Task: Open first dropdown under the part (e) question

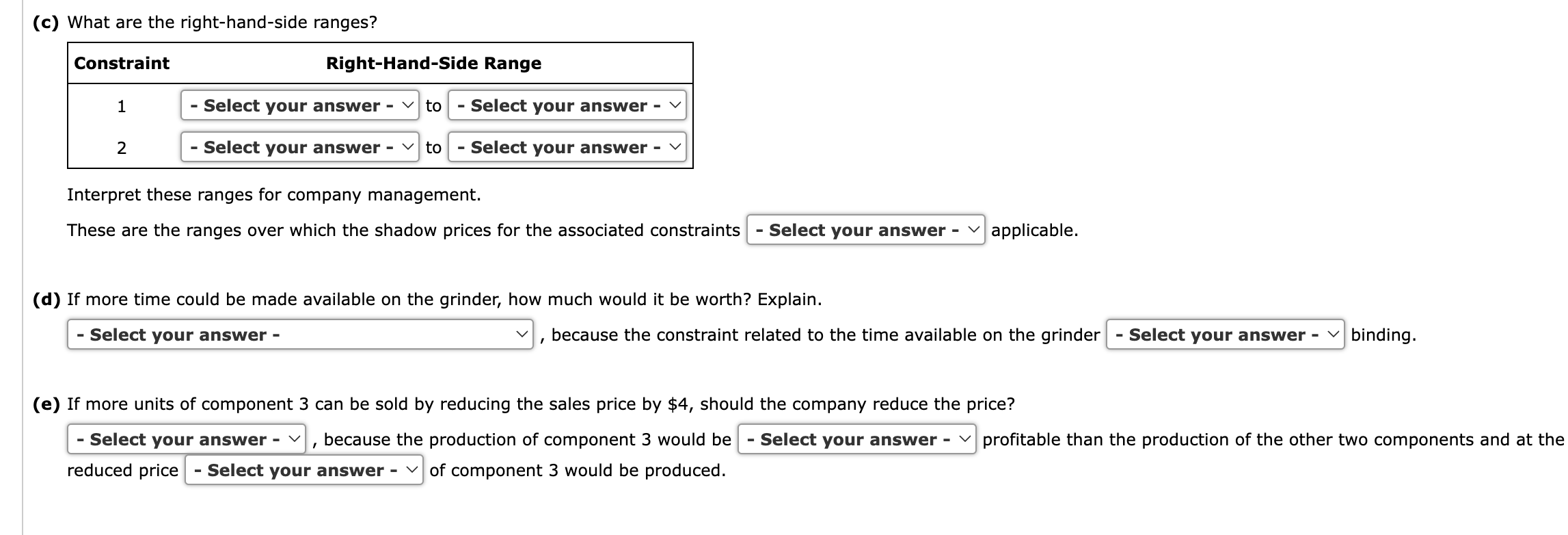Action: click(x=187, y=439)
